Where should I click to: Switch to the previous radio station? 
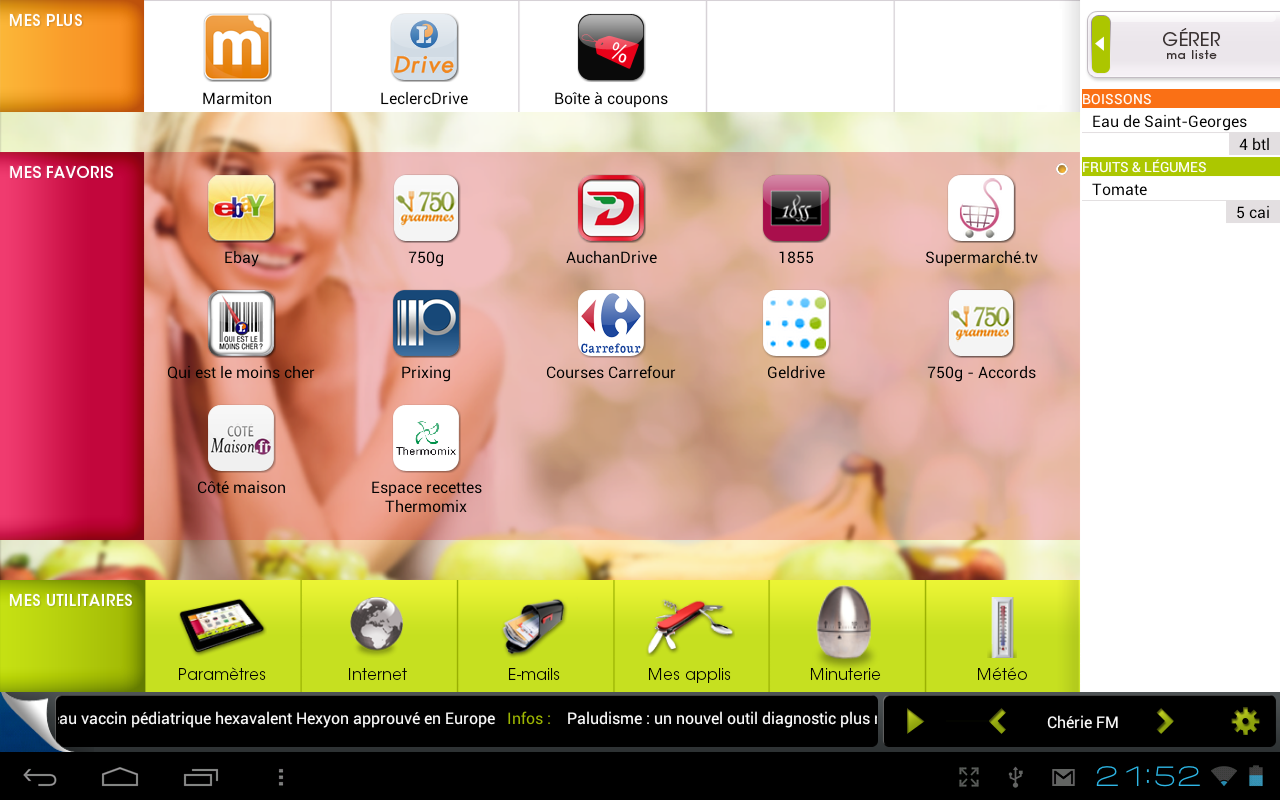(x=997, y=721)
